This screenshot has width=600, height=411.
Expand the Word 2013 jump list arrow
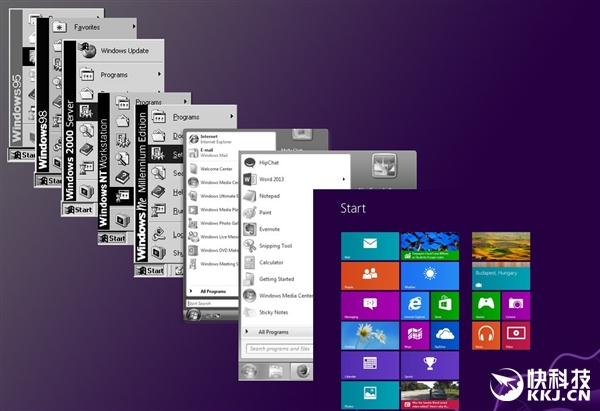tap(344, 179)
